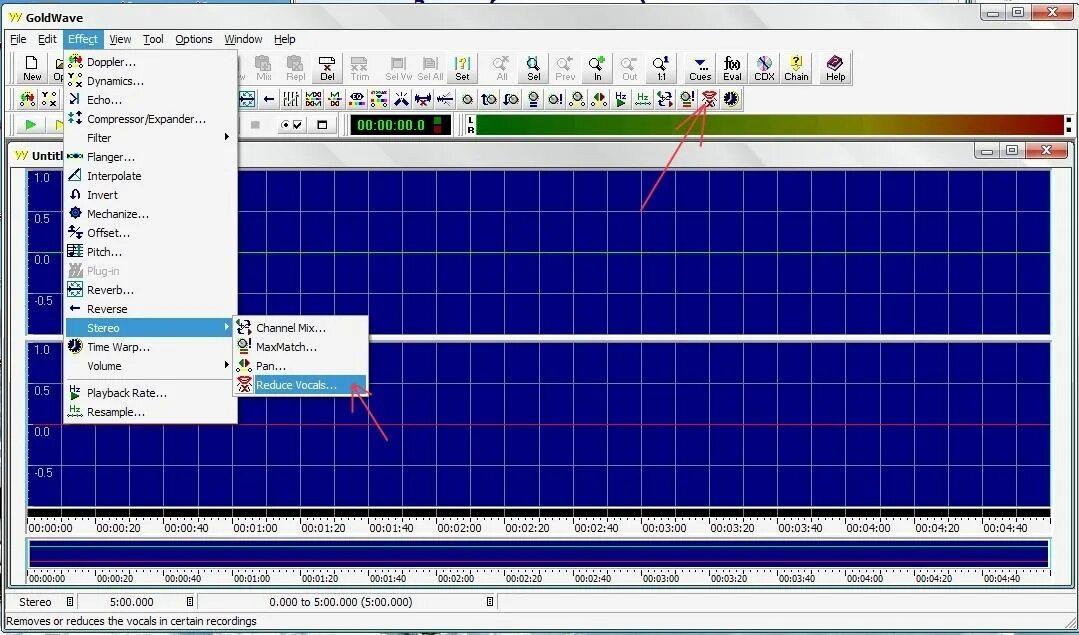
Task: Click the Channel Mix icon in effects toolbar
Action: [665, 100]
